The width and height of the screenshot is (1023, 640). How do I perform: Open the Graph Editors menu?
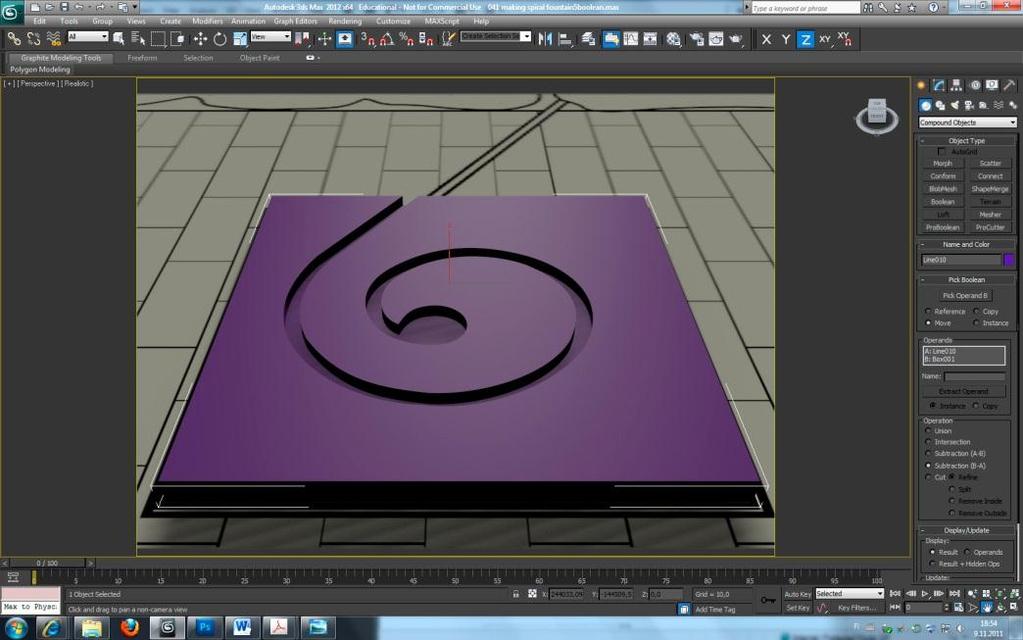tap(295, 21)
